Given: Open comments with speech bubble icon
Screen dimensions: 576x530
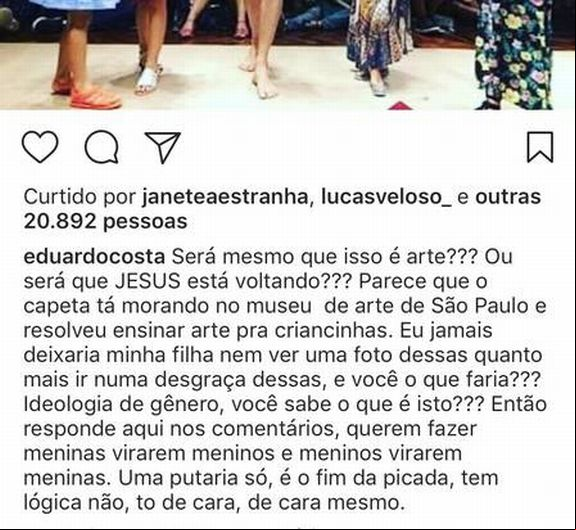Looking at the screenshot, I should click(102, 147).
